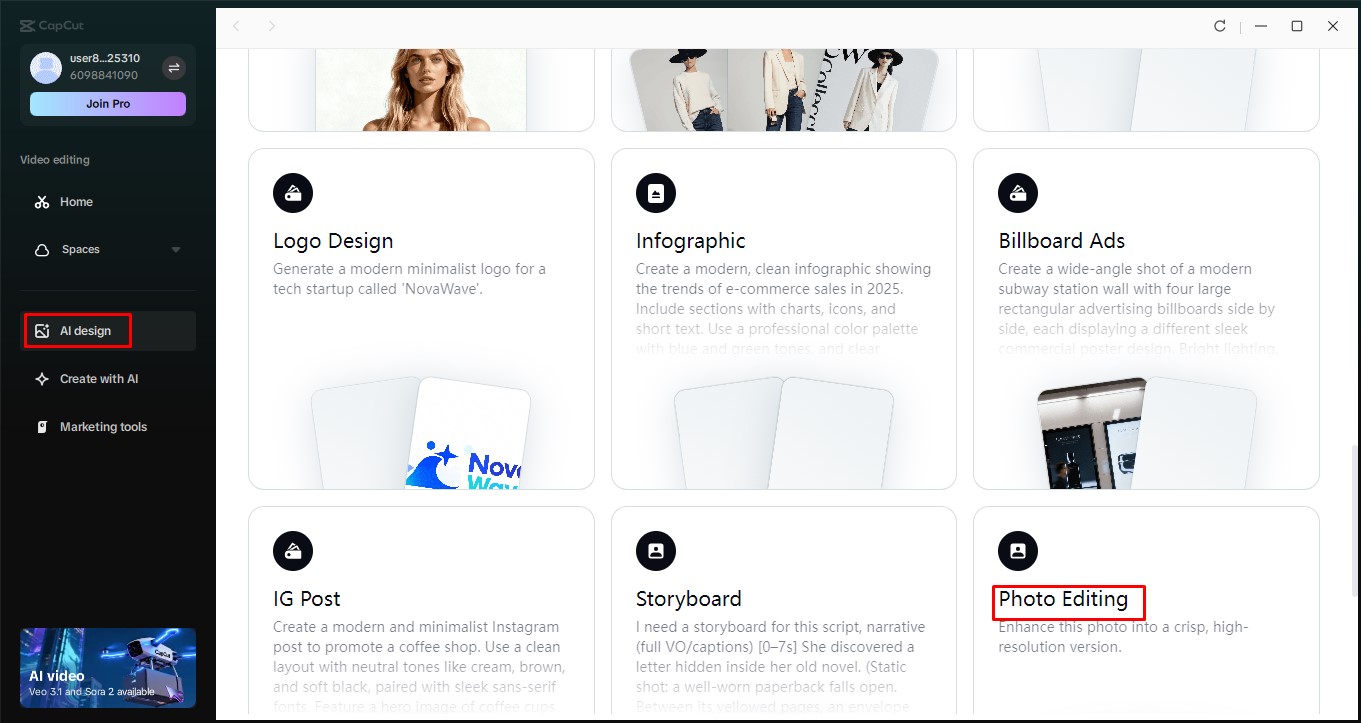
Task: Click the Photo Editing card's icon
Action: tap(1017, 550)
